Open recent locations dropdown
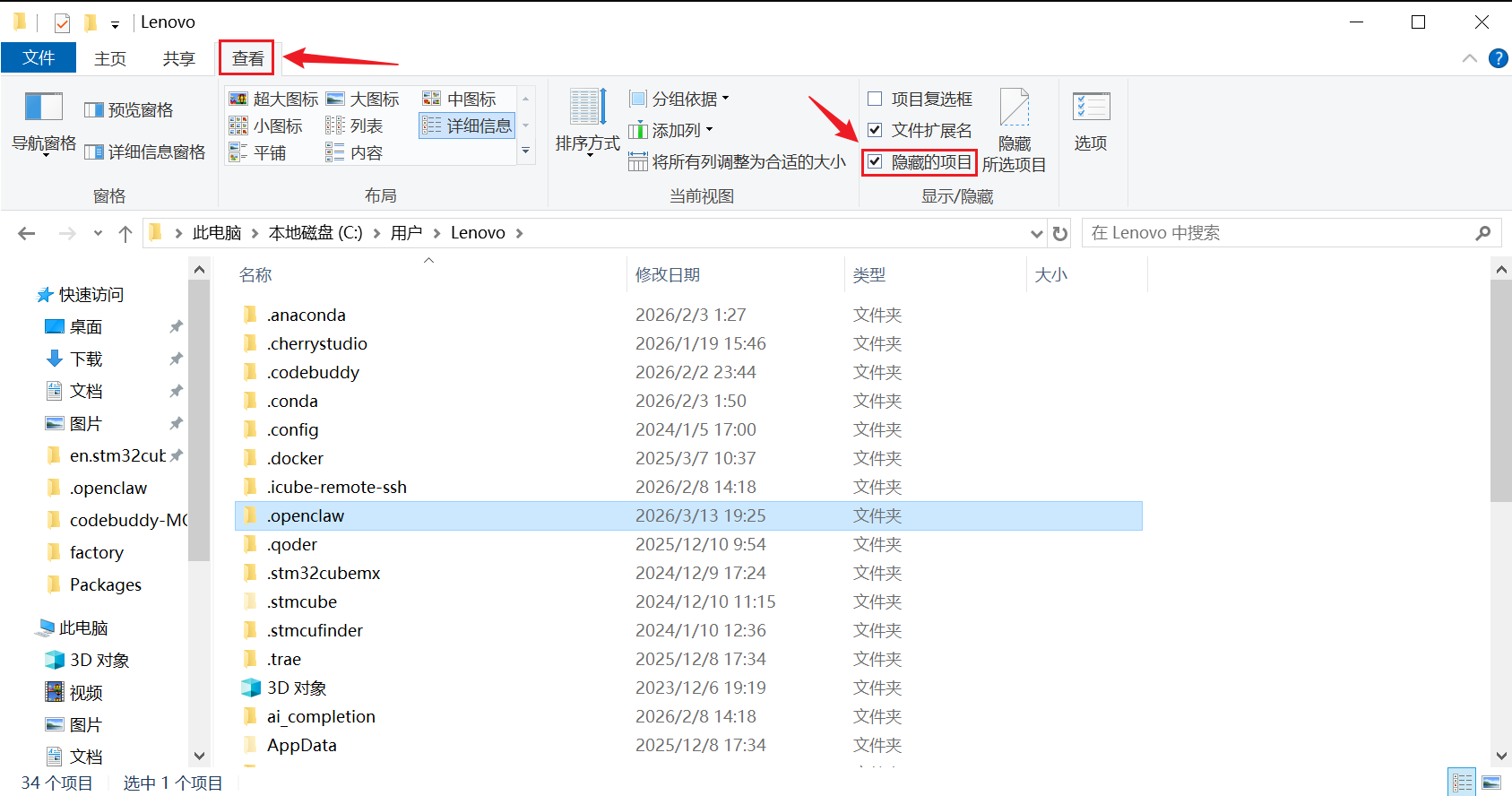The width and height of the screenshot is (1512, 796). 98,233
